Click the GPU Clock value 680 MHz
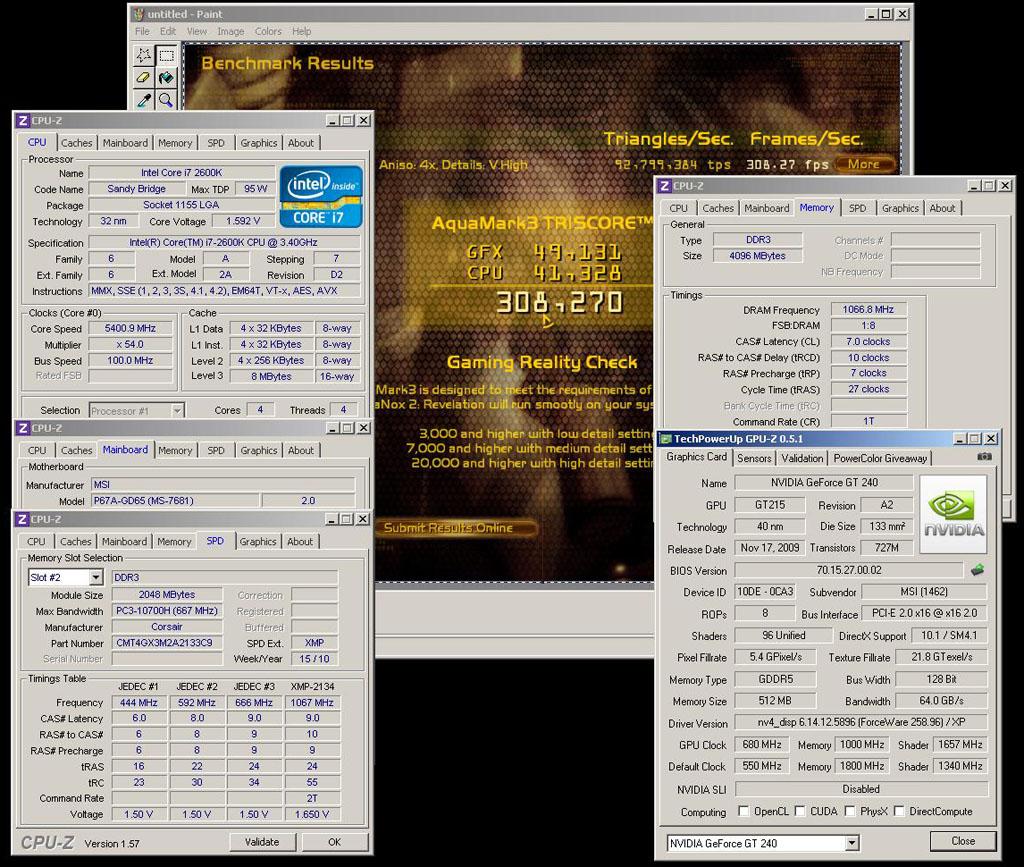 (x=762, y=744)
